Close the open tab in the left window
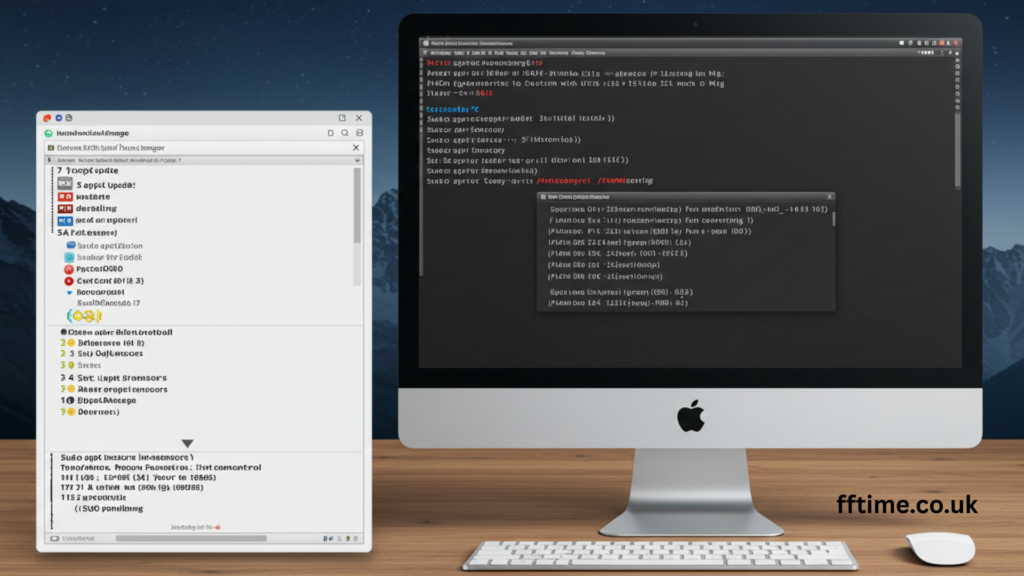The height and width of the screenshot is (576, 1024). (x=356, y=148)
